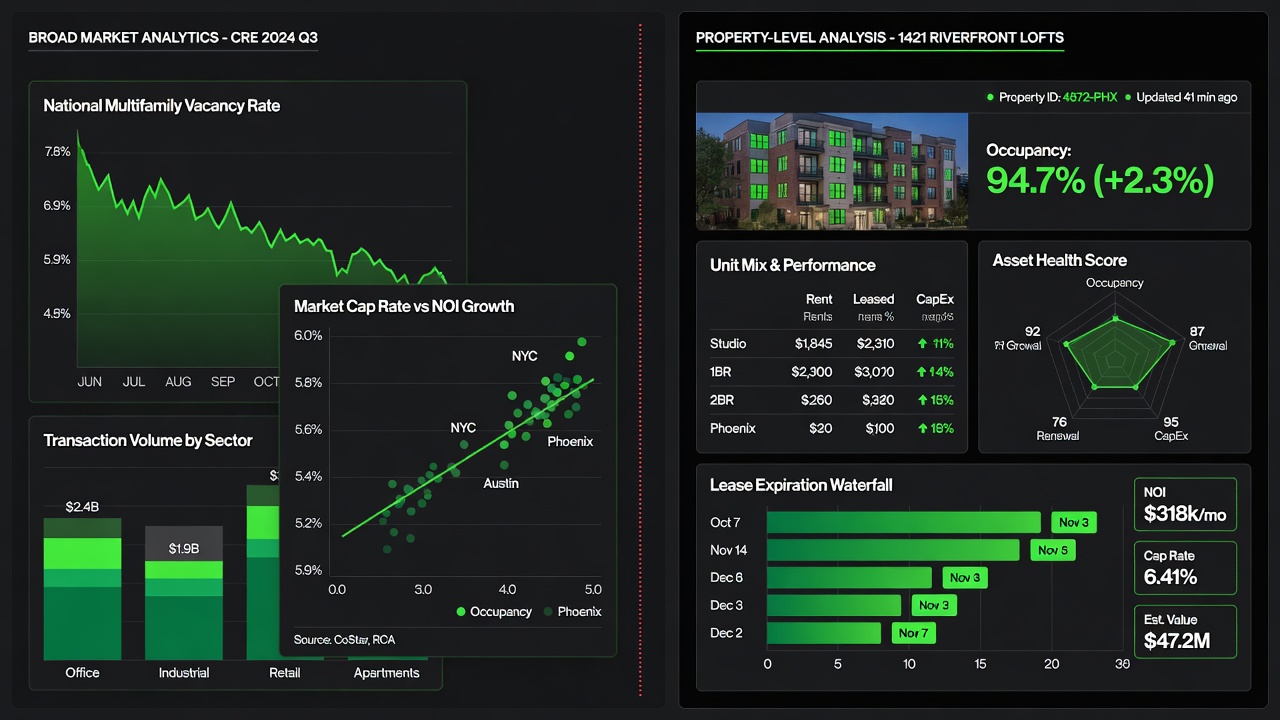Click the Riverfront Lofts building photo
Screen dimensions: 1280x720
pyautogui.click(x=832, y=171)
